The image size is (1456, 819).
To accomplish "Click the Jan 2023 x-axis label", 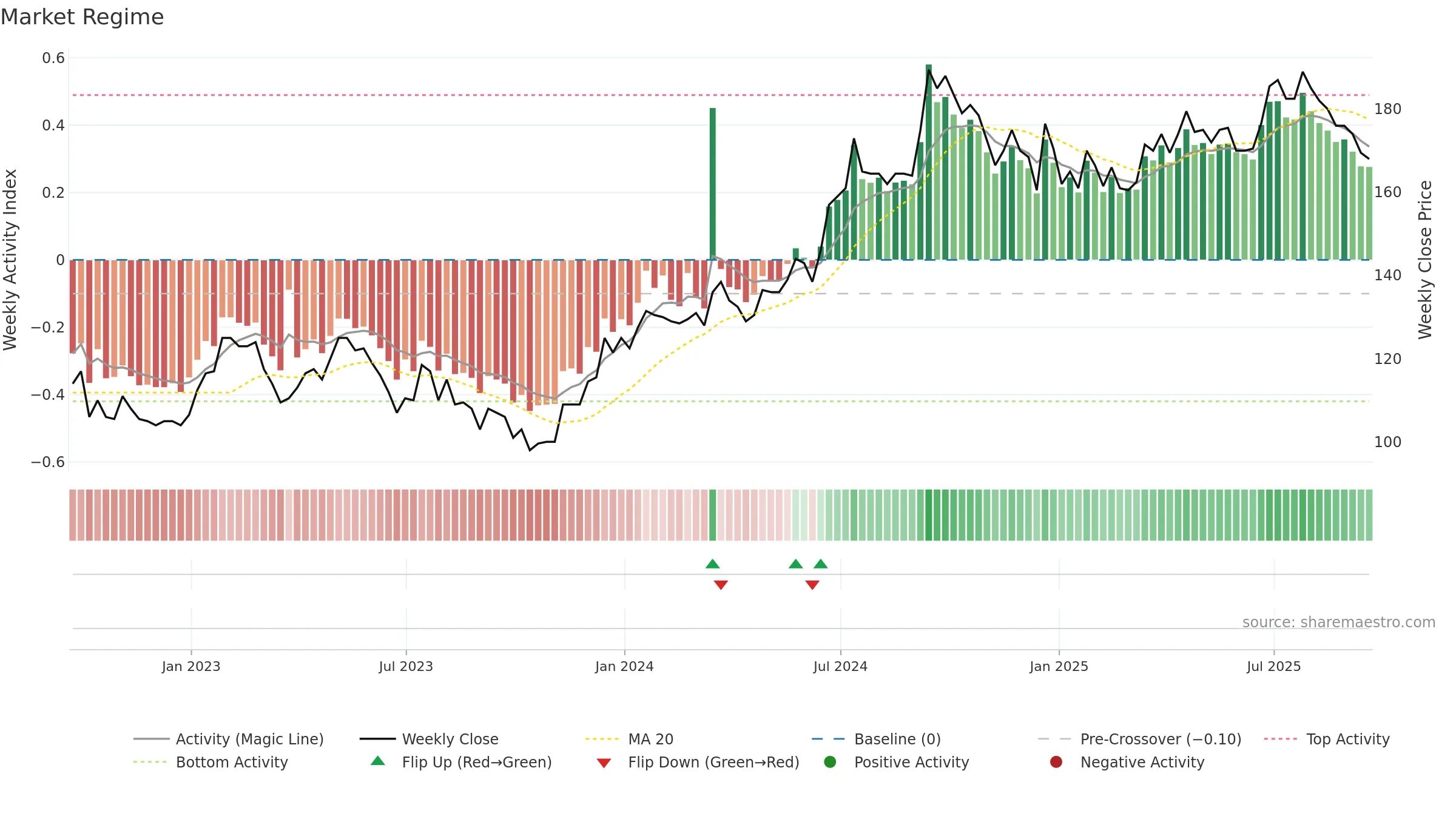I will (191, 667).
